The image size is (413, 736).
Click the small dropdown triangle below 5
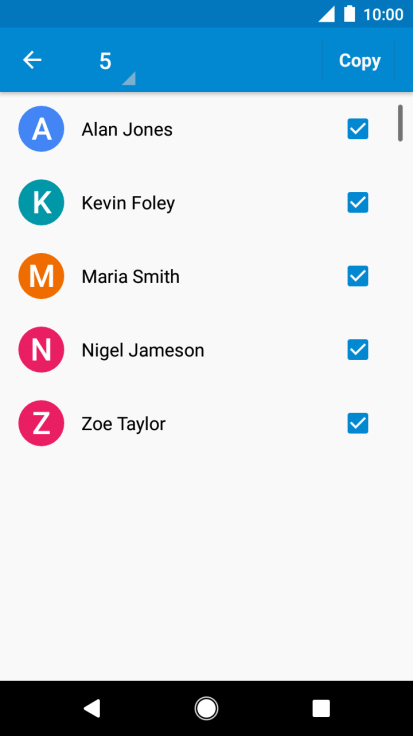point(130,79)
